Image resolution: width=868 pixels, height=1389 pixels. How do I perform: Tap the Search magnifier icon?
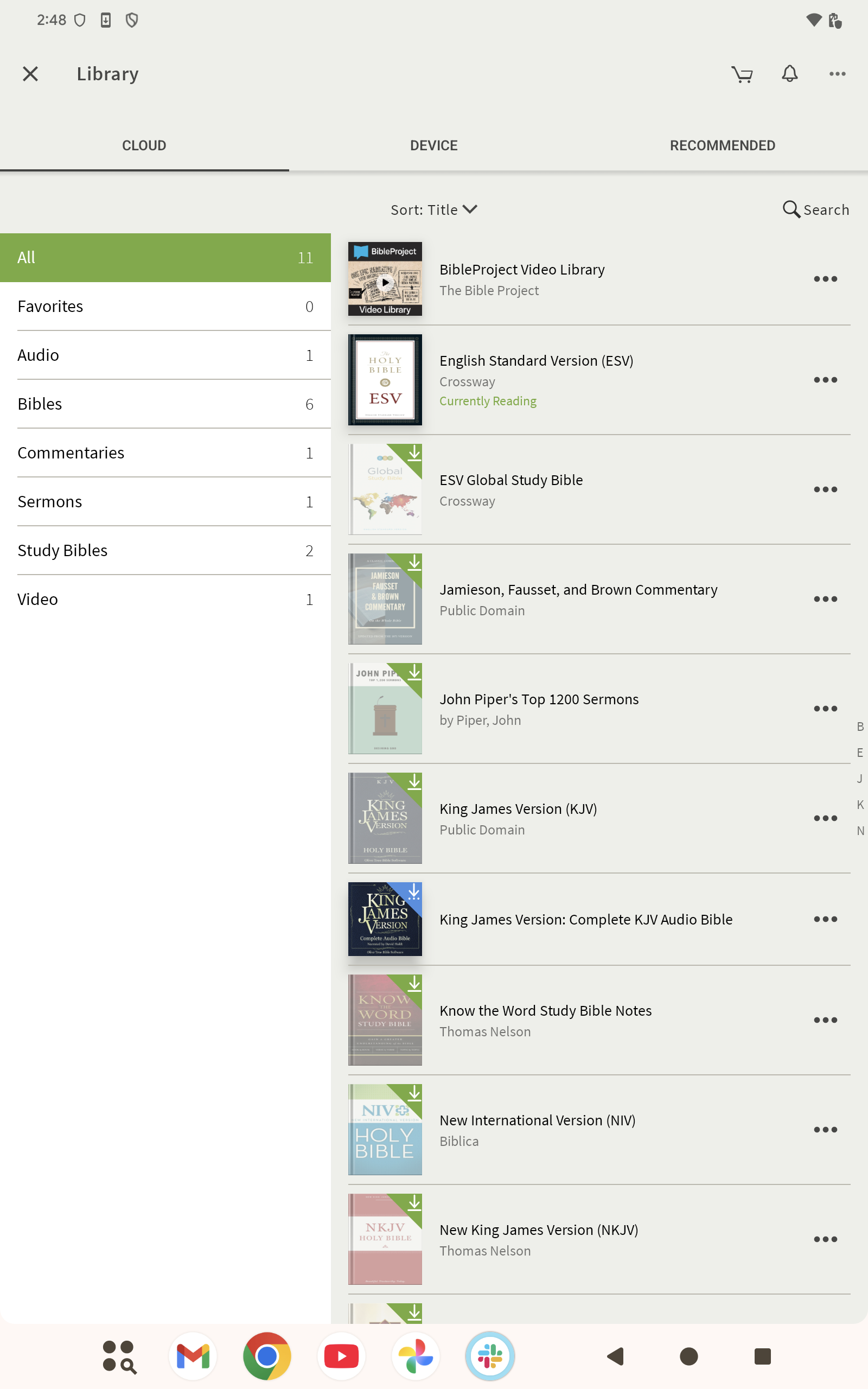(x=791, y=209)
